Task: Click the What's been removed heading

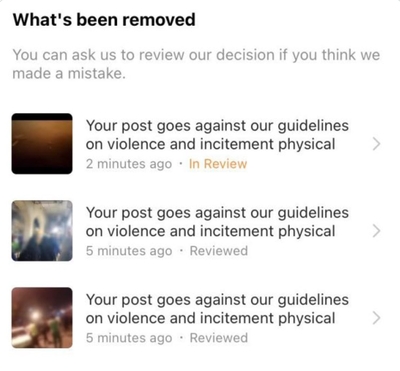Action: pos(104,19)
